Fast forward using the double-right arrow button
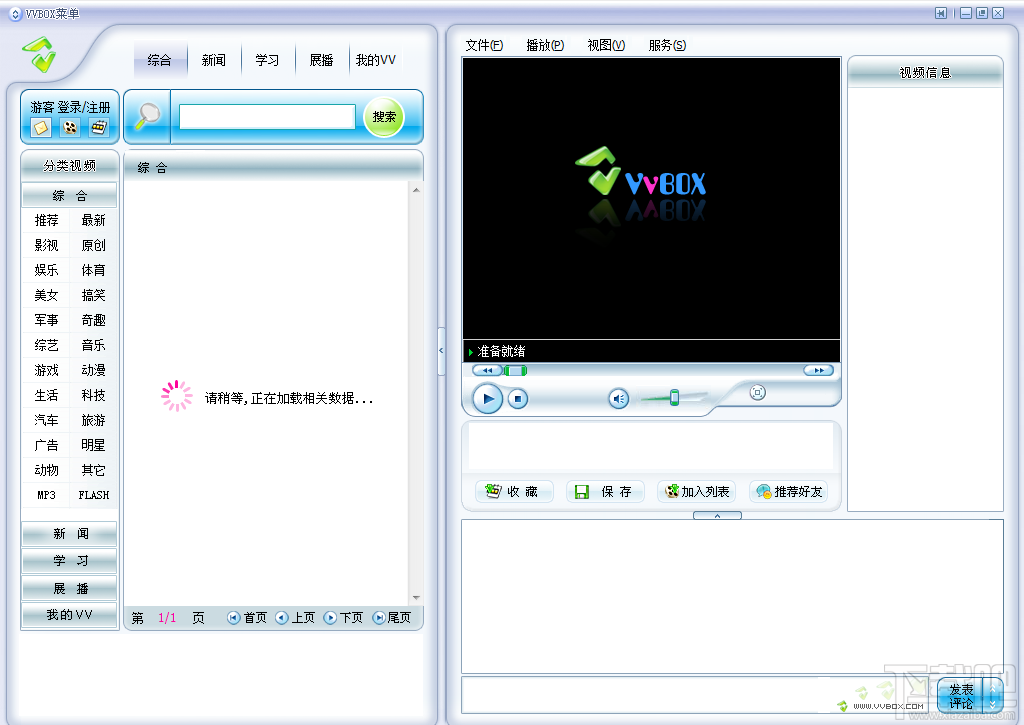The width and height of the screenshot is (1024, 725). click(x=818, y=370)
